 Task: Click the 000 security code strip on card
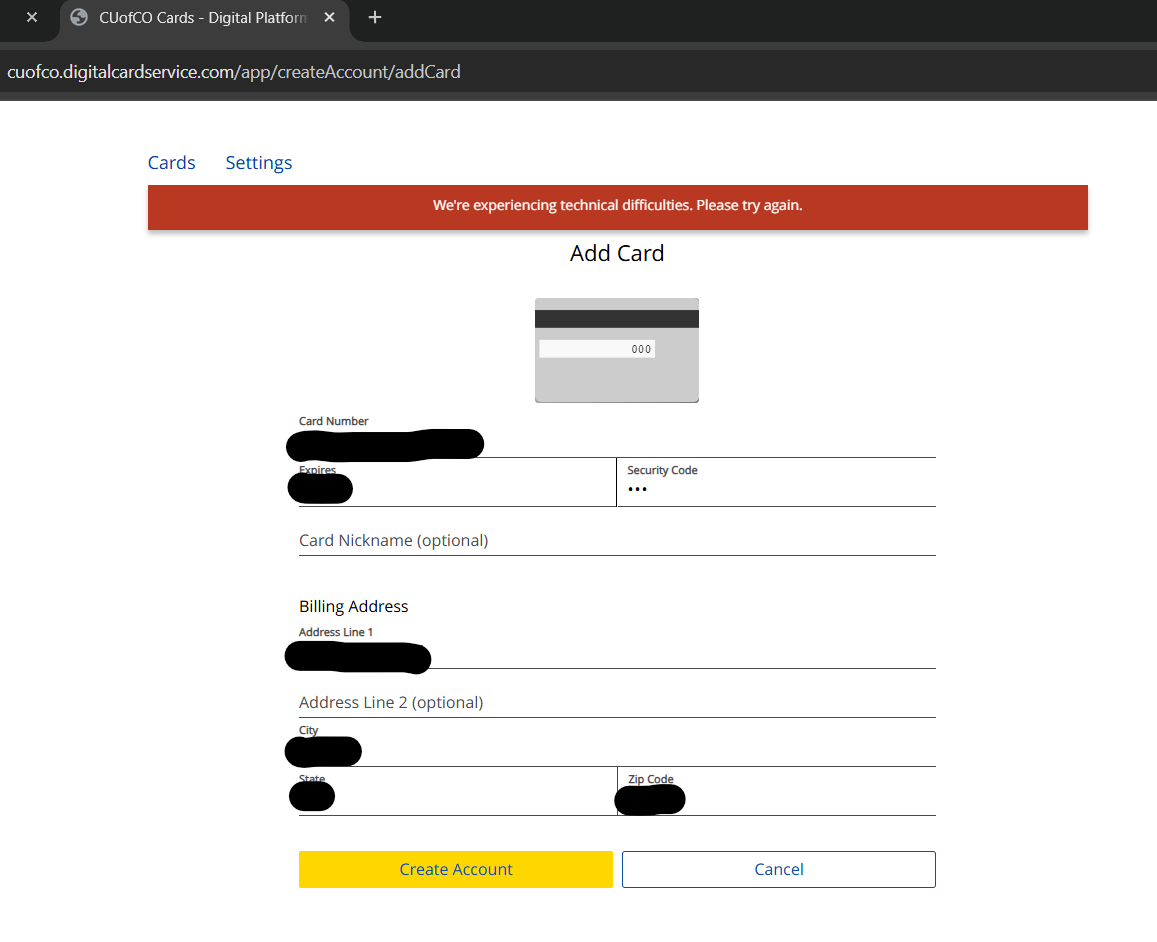pyautogui.click(x=597, y=349)
